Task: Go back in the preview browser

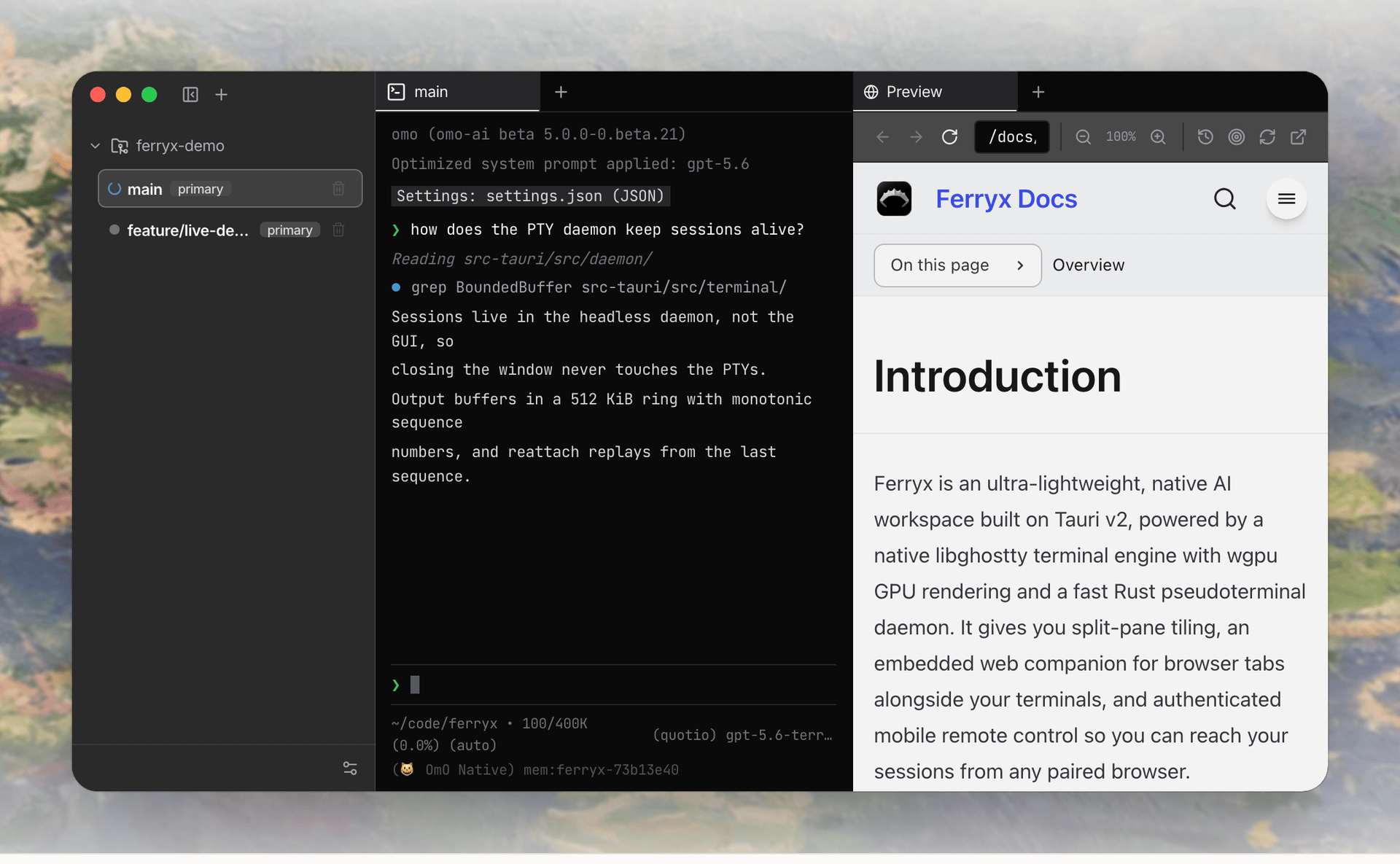Action: point(882,137)
